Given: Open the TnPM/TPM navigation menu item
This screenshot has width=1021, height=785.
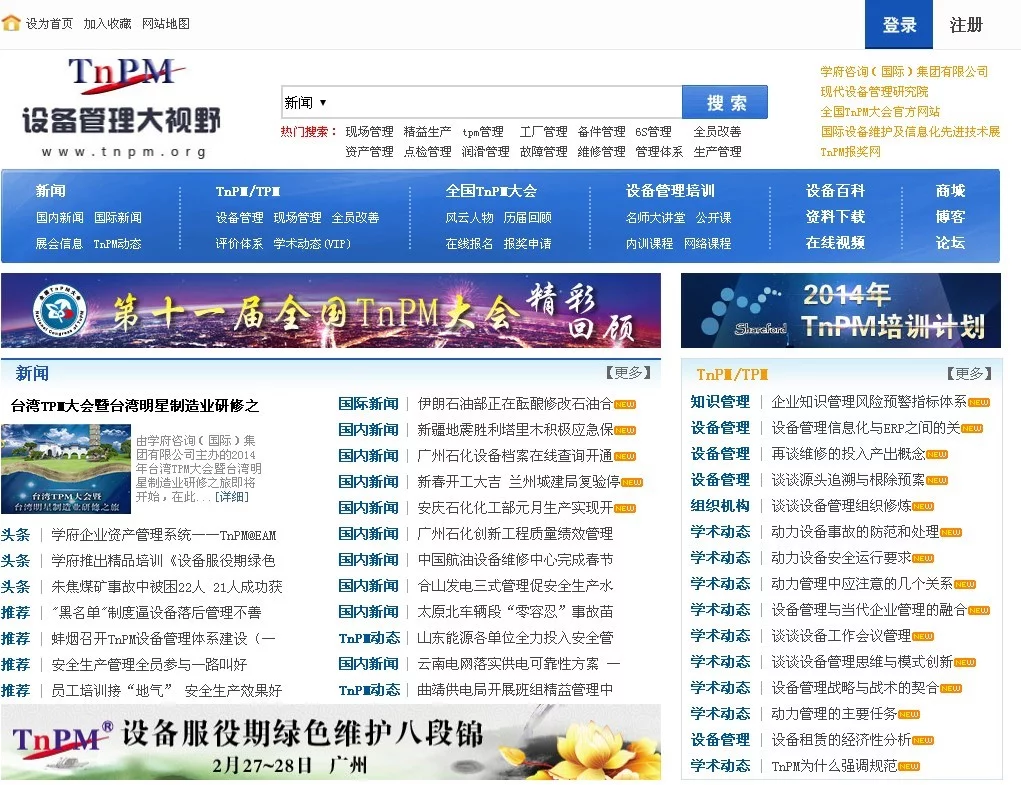Looking at the screenshot, I should 248,191.
